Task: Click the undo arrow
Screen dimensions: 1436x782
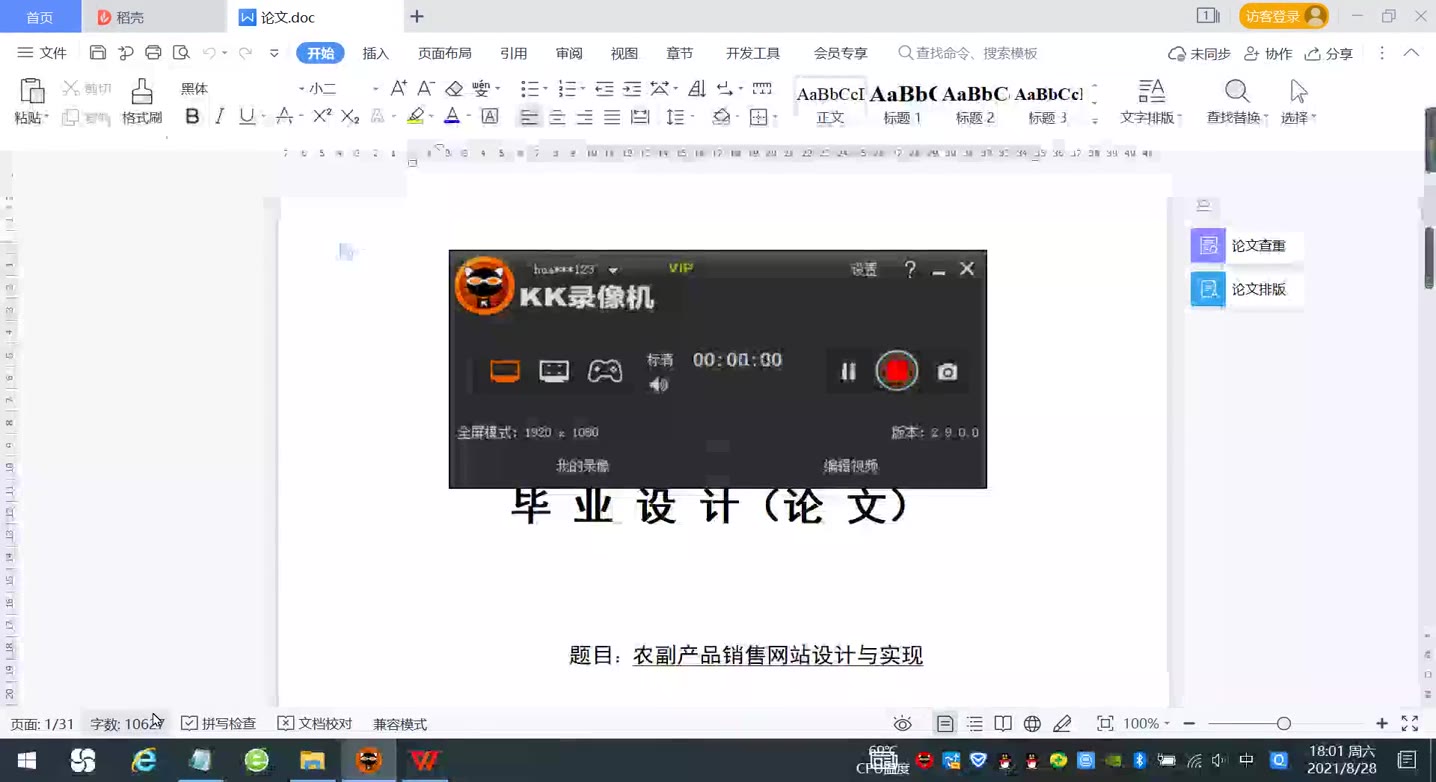Action: [209, 53]
